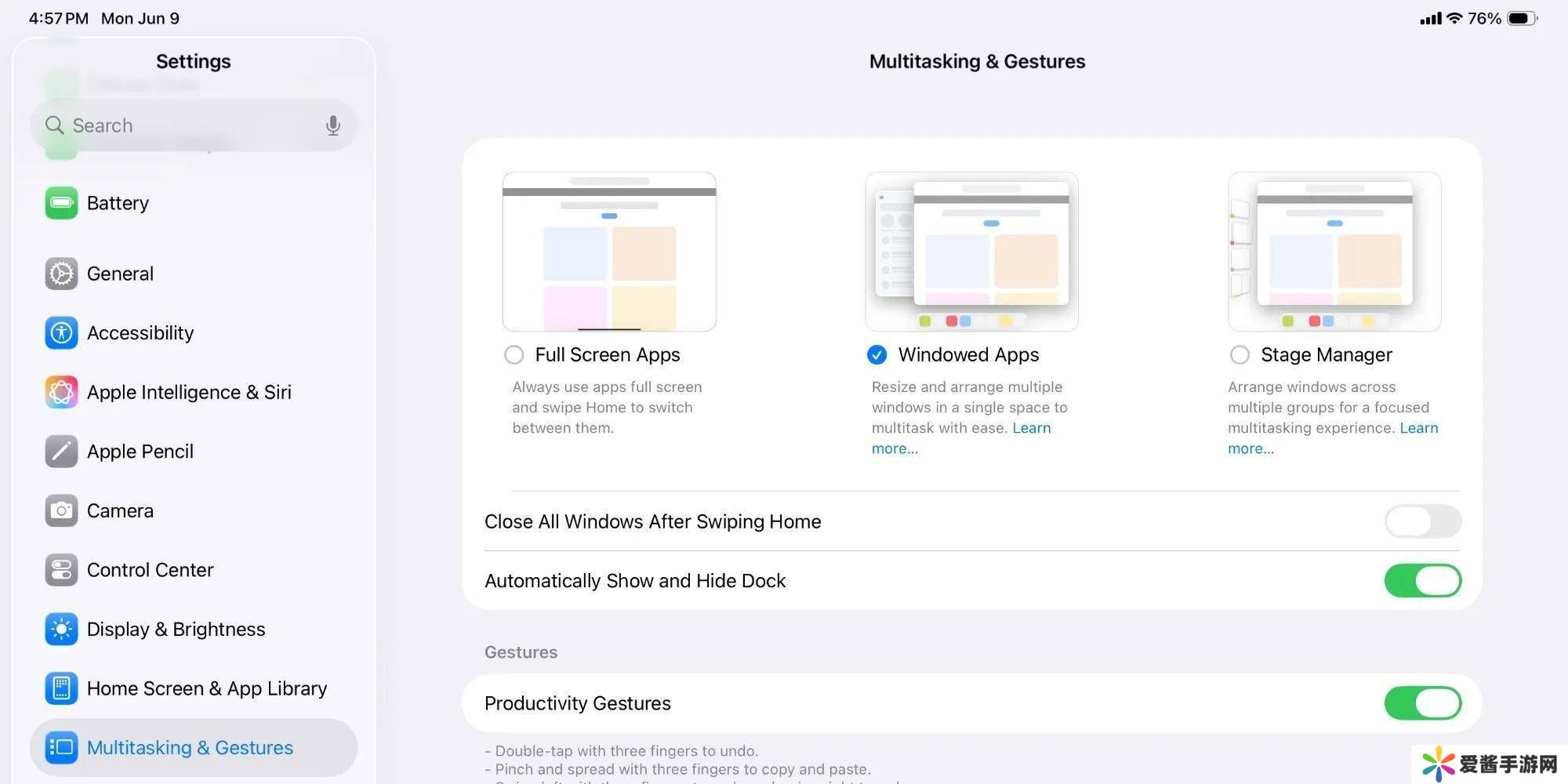Enable Close All Windows After Swiping Home
The height and width of the screenshot is (784, 1568).
(1422, 521)
